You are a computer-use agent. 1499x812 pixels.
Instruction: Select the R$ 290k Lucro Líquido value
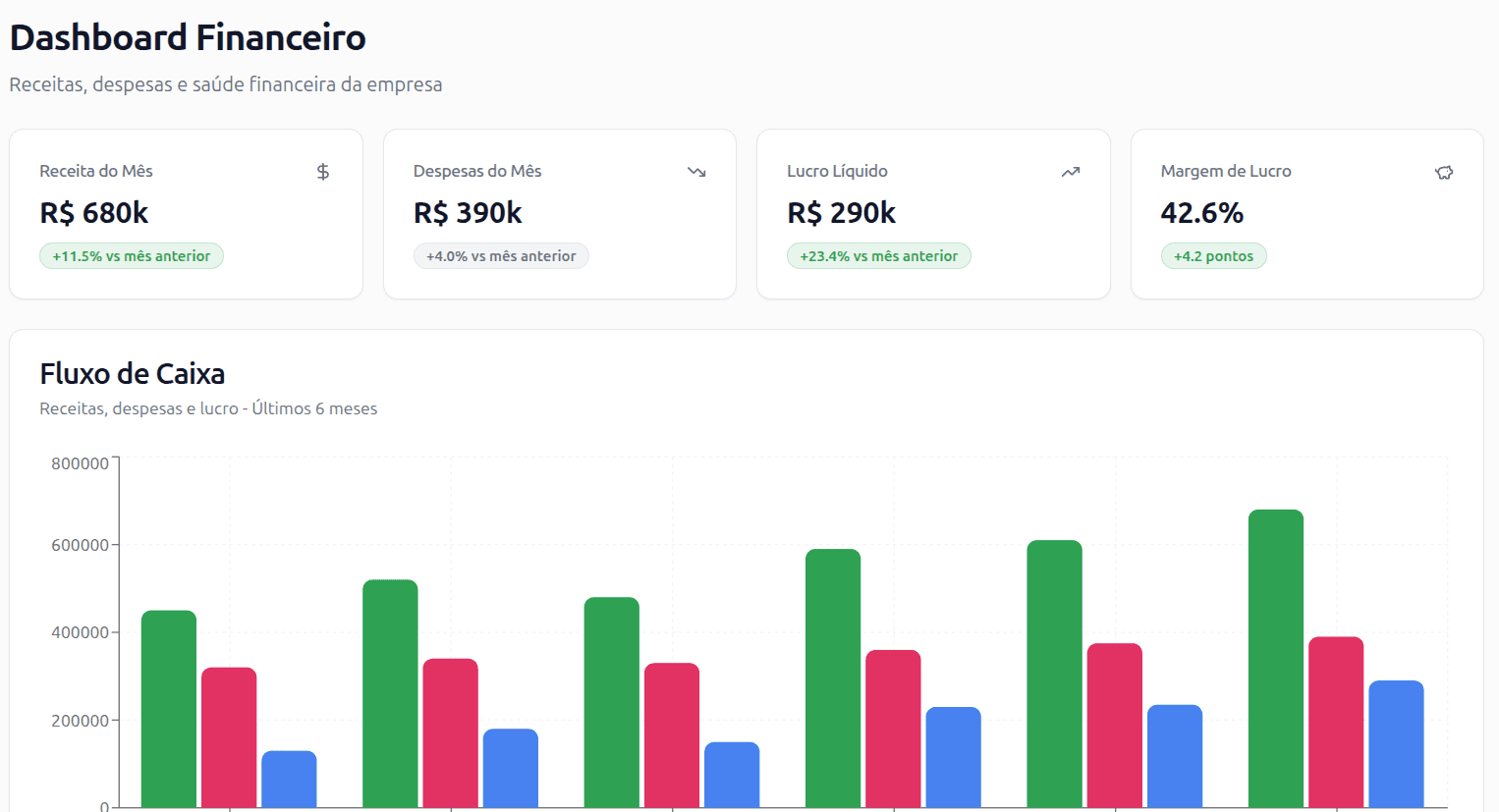842,212
